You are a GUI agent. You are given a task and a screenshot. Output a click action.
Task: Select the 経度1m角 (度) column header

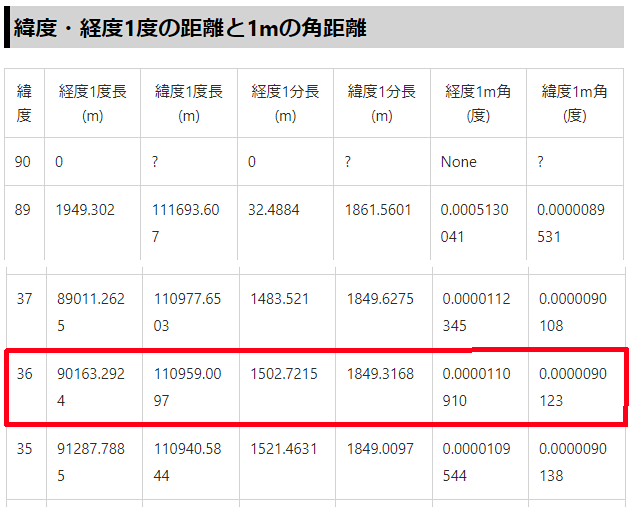click(478, 103)
